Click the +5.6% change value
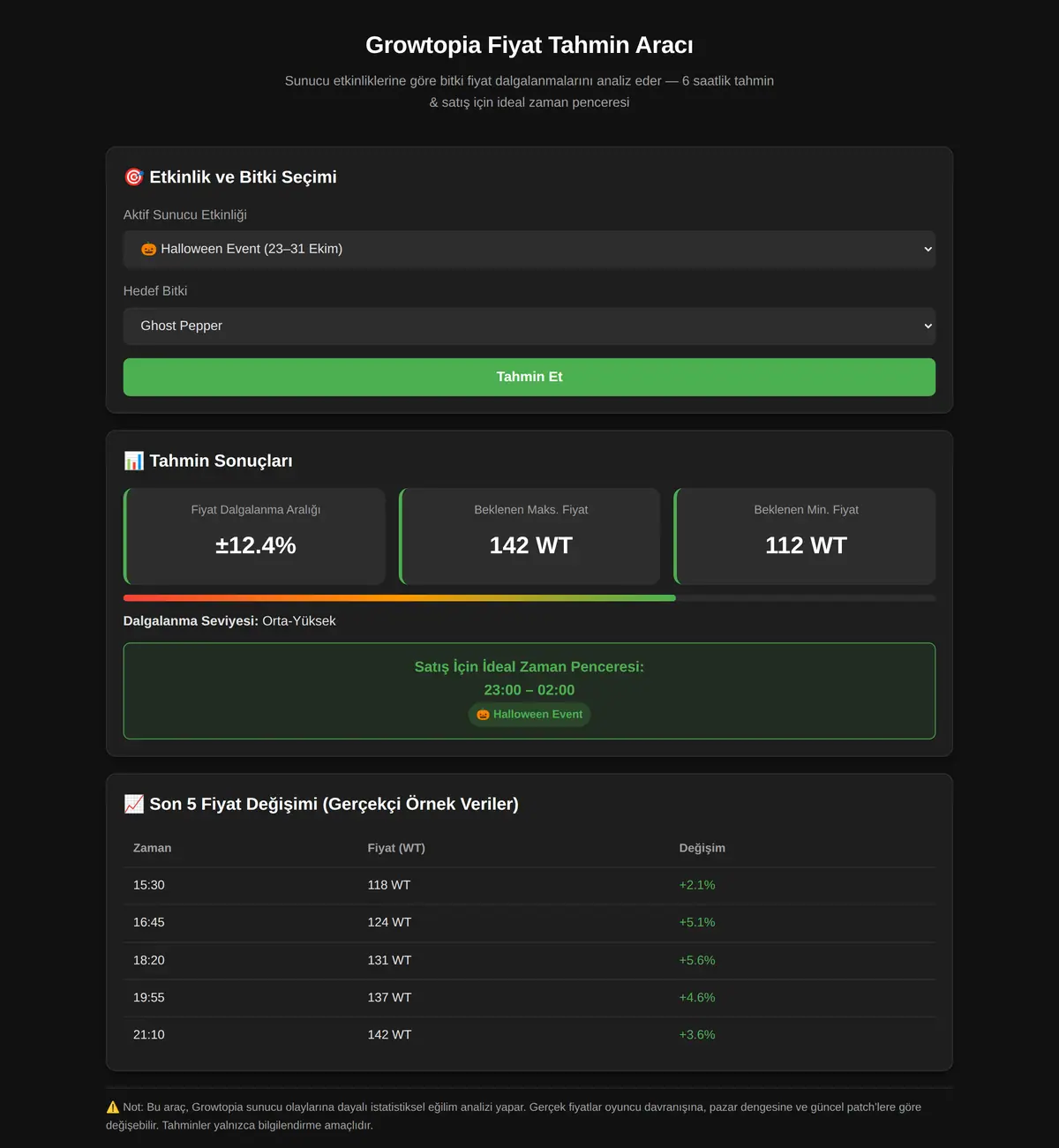The width and height of the screenshot is (1059, 1148). pyautogui.click(x=697, y=960)
